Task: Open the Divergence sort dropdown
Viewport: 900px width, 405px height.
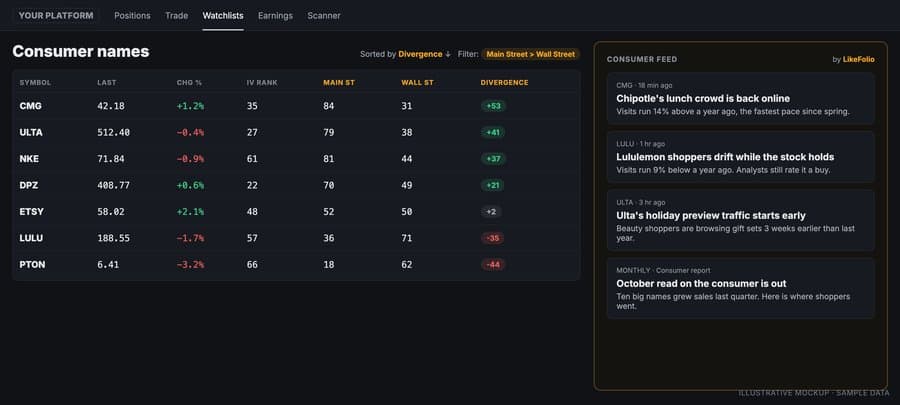Action: [424, 54]
